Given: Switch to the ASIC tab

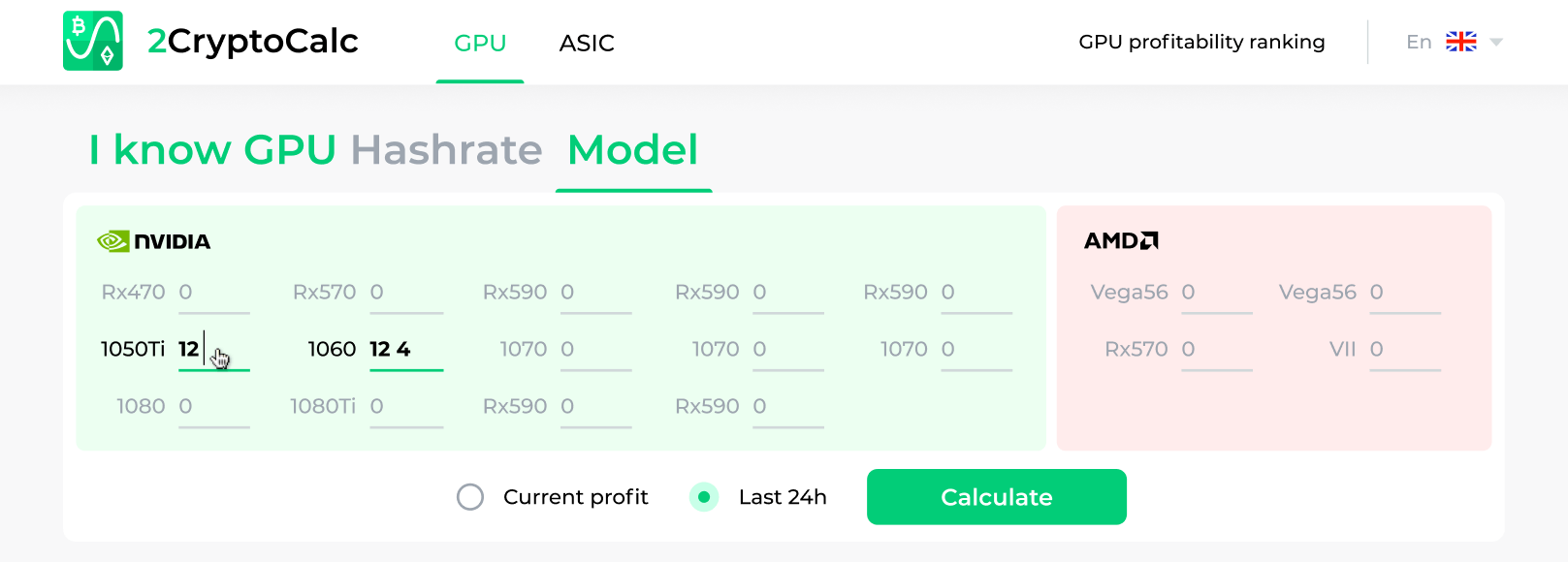Looking at the screenshot, I should [587, 43].
